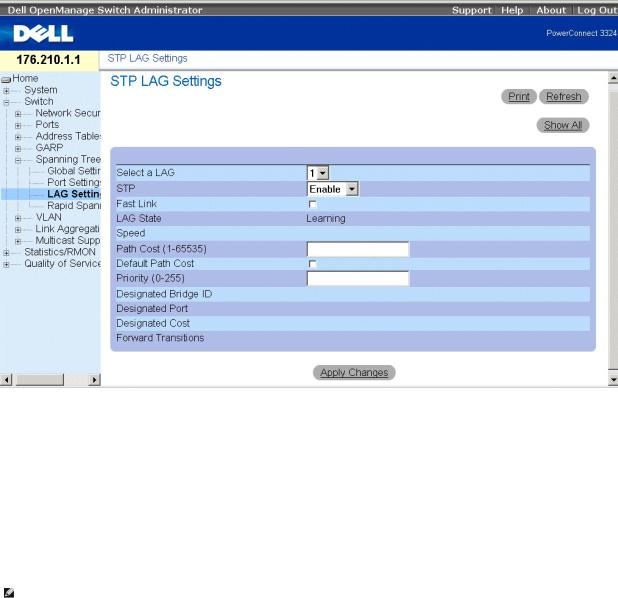618x598 pixels.
Task: Click the page scroll down arrow
Action: [613, 380]
